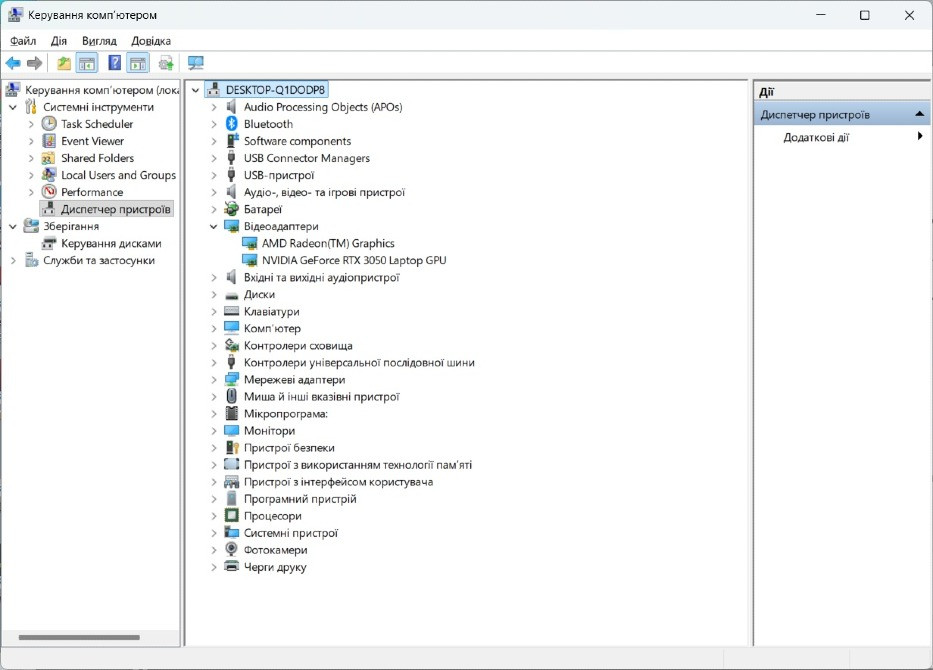Click the Scan for hardware changes icon

tap(195, 64)
